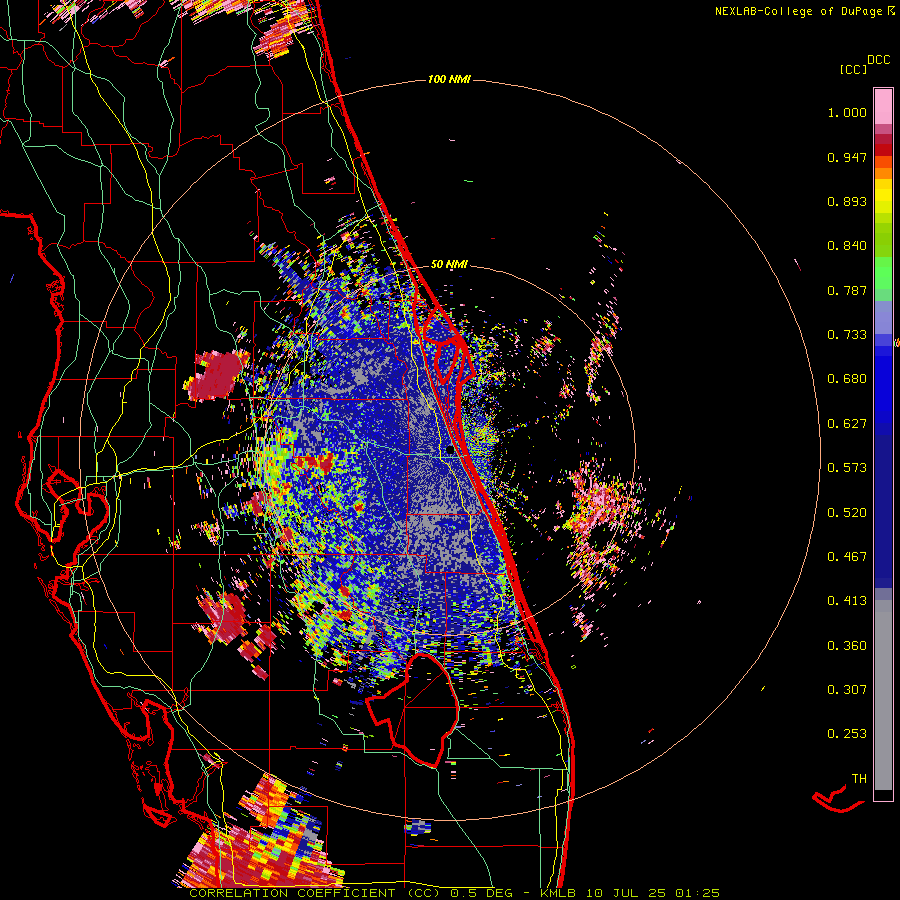Click the 0.253 scale value

coord(847,734)
